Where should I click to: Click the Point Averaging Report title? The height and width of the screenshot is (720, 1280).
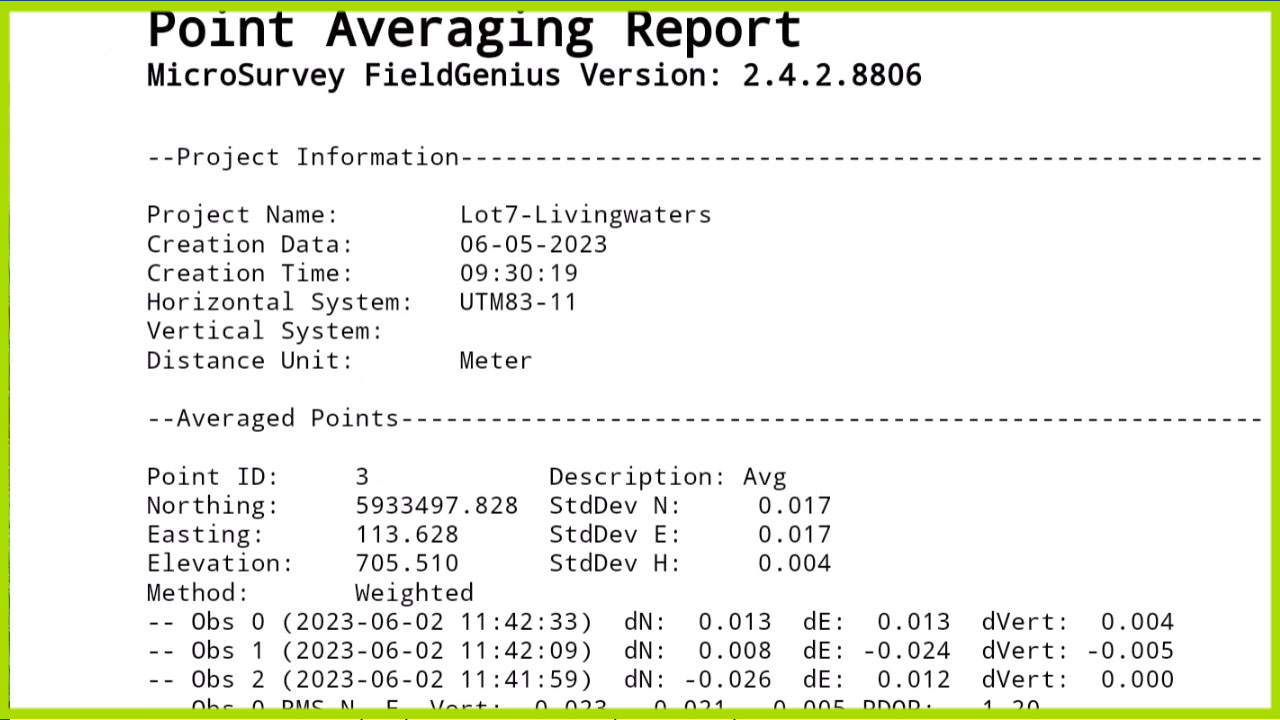click(x=473, y=30)
